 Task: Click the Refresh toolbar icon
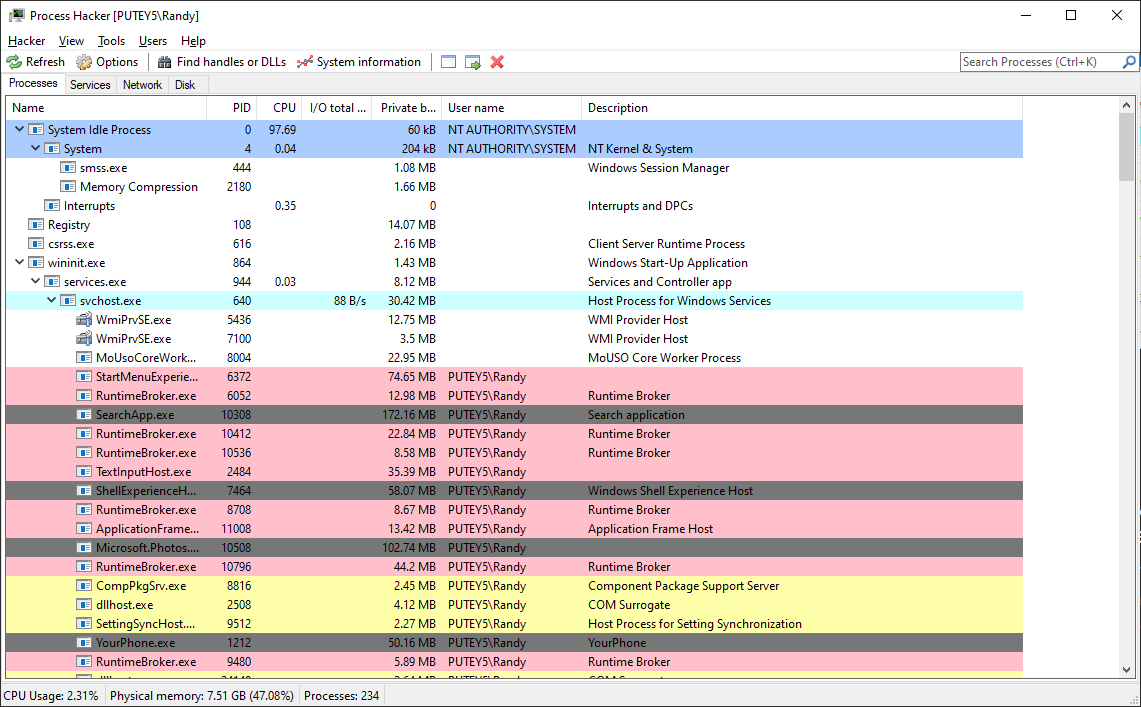click(15, 61)
